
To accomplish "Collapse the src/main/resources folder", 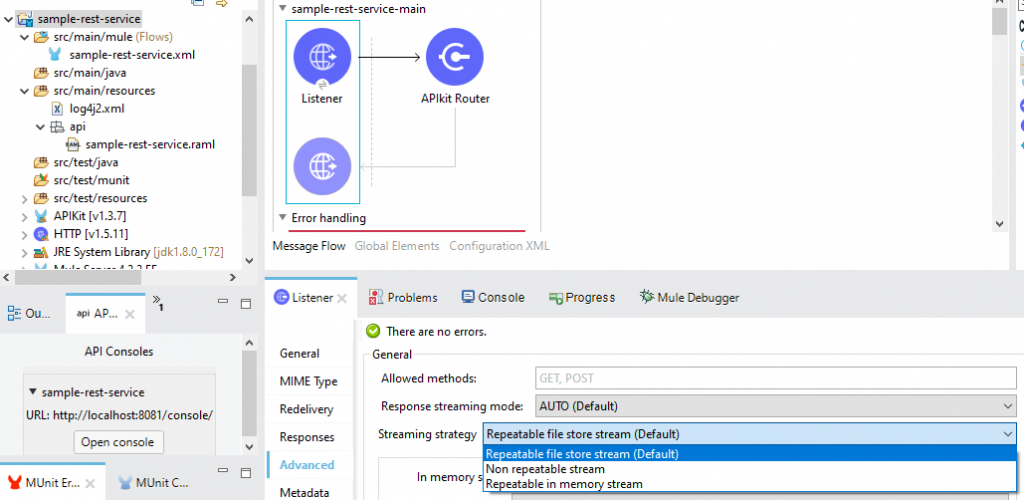I will point(26,91).
